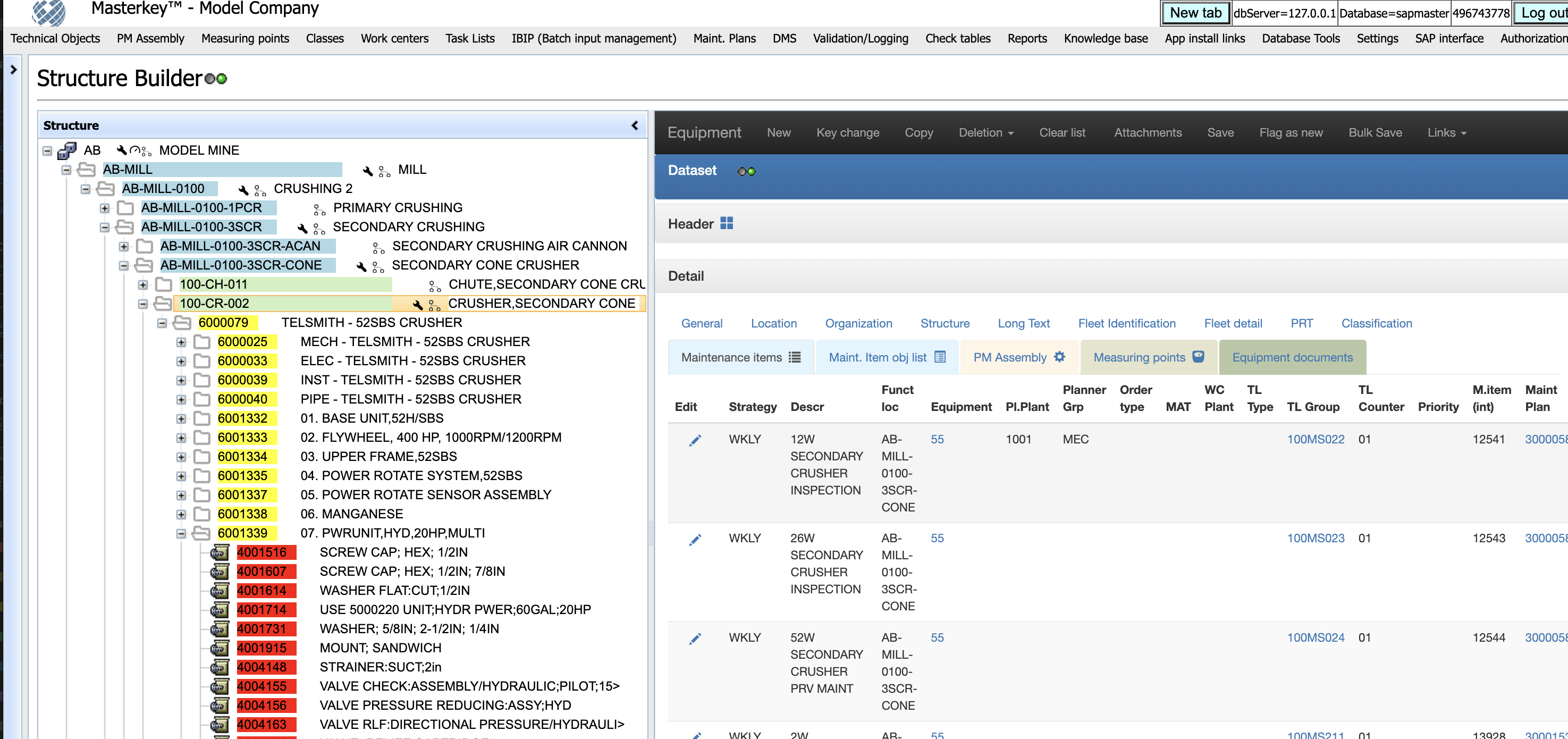Click the wrench icon on the AB-MILL-0100 row
The width and height of the screenshot is (1568, 739).
tap(243, 189)
